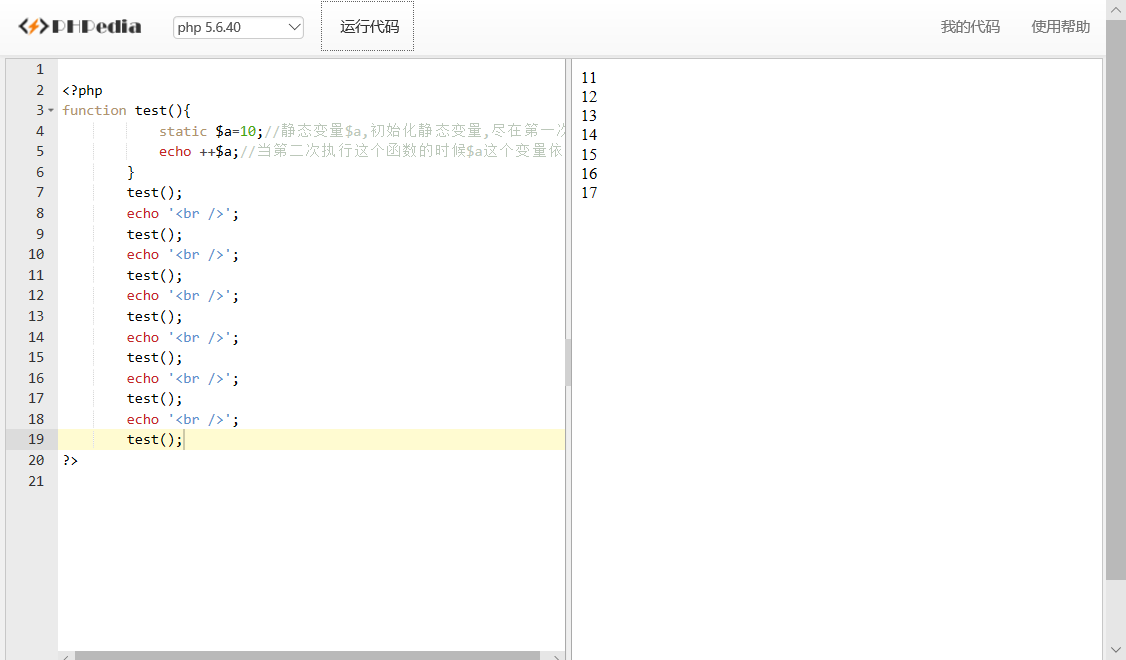Click output value 14

click(589, 135)
